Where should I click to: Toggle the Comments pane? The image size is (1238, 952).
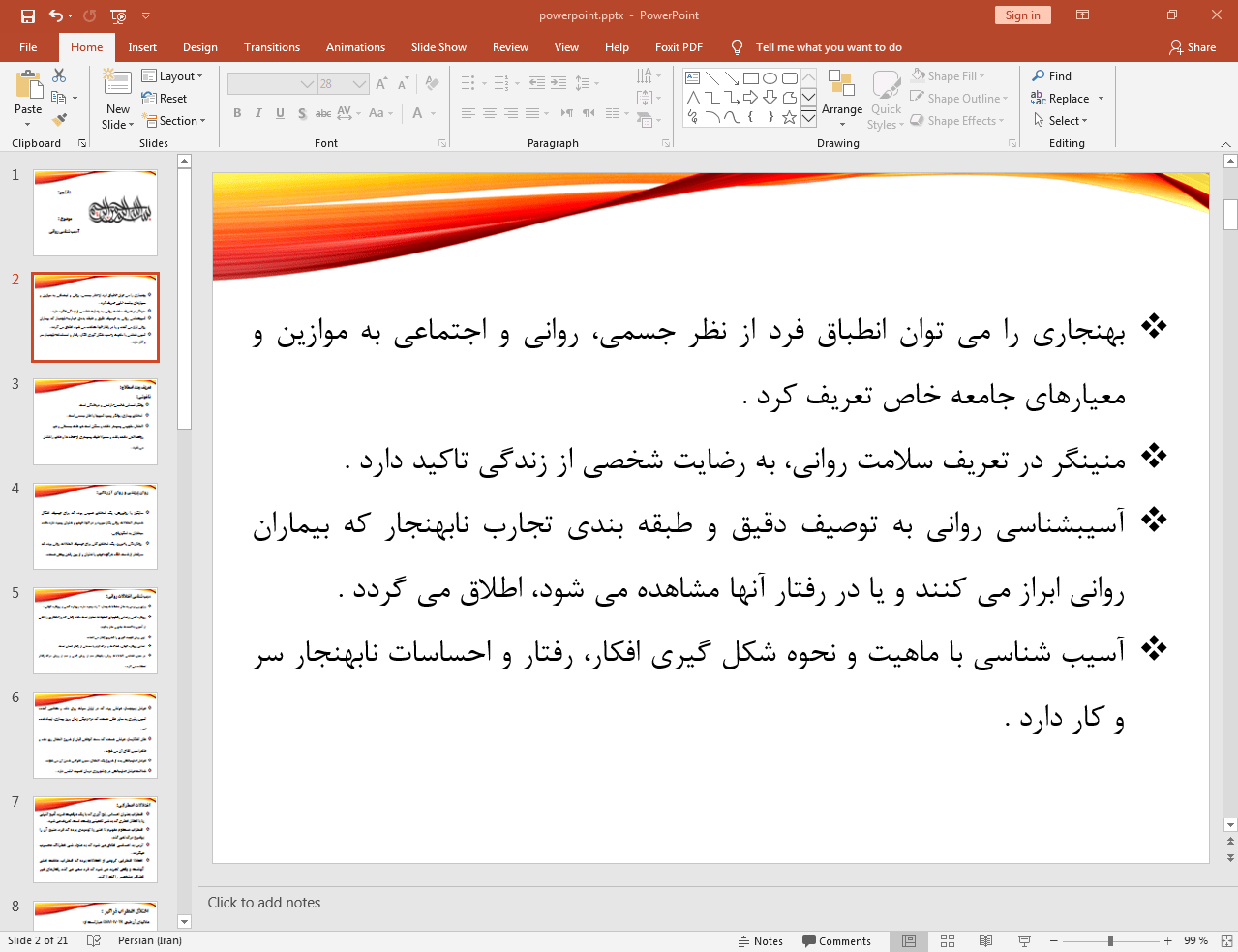coord(836,940)
